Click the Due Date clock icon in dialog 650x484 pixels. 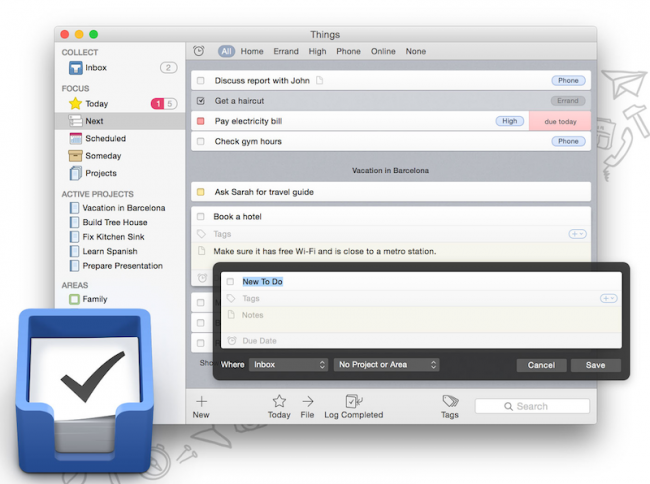pyautogui.click(x=232, y=341)
